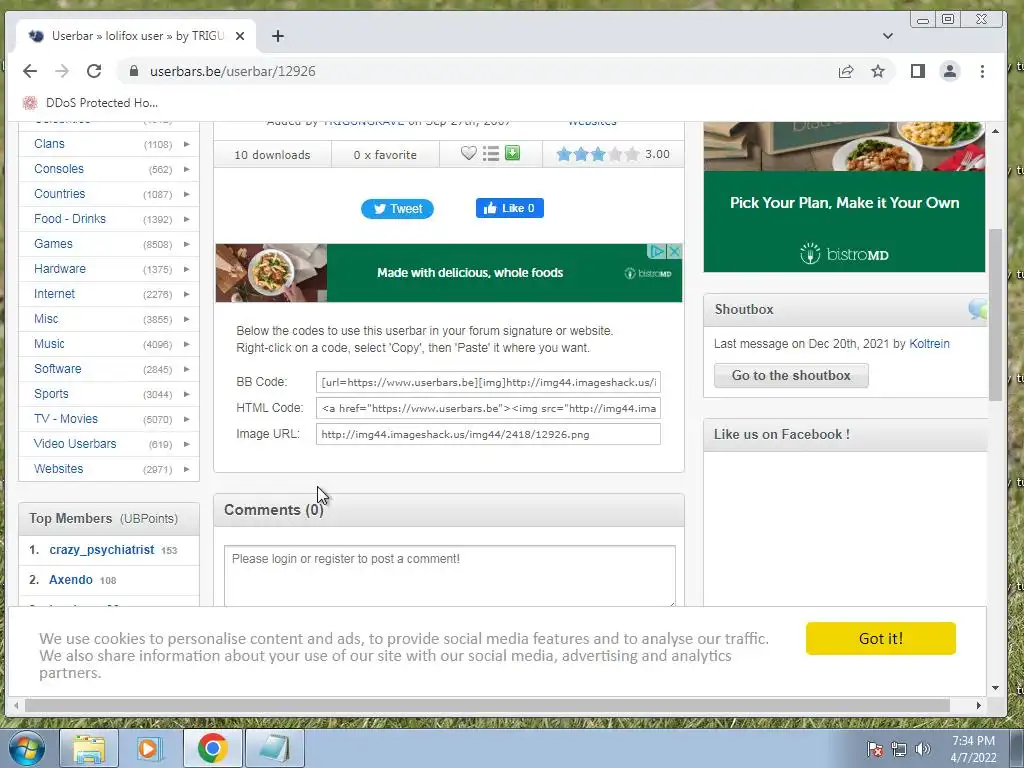Expand the Sports category arrow
This screenshot has width=1024, height=768.
pos(186,394)
